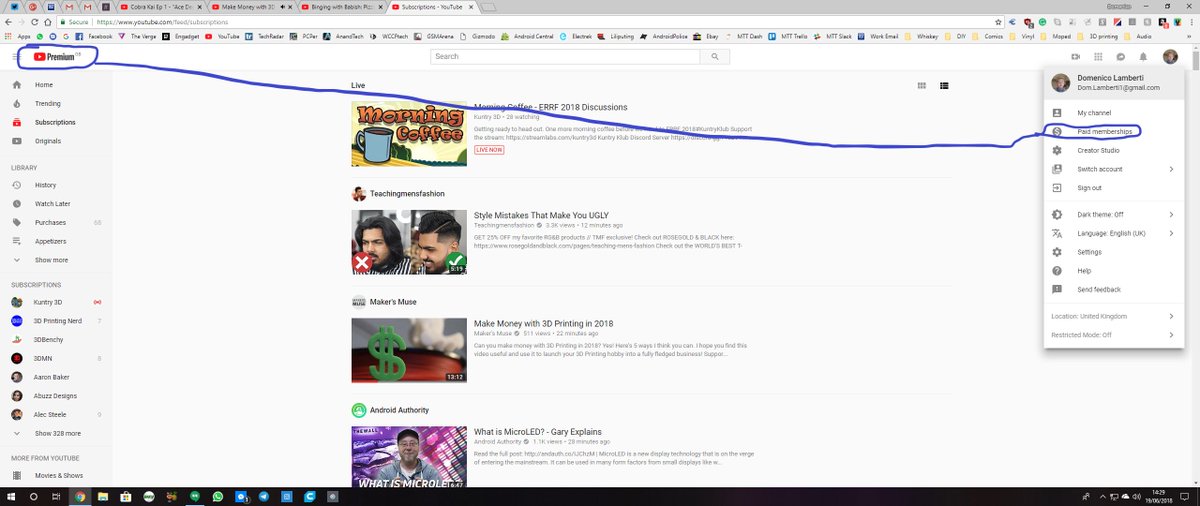
Task: Click the Android Authority channel avatar
Action: [x=359, y=410]
